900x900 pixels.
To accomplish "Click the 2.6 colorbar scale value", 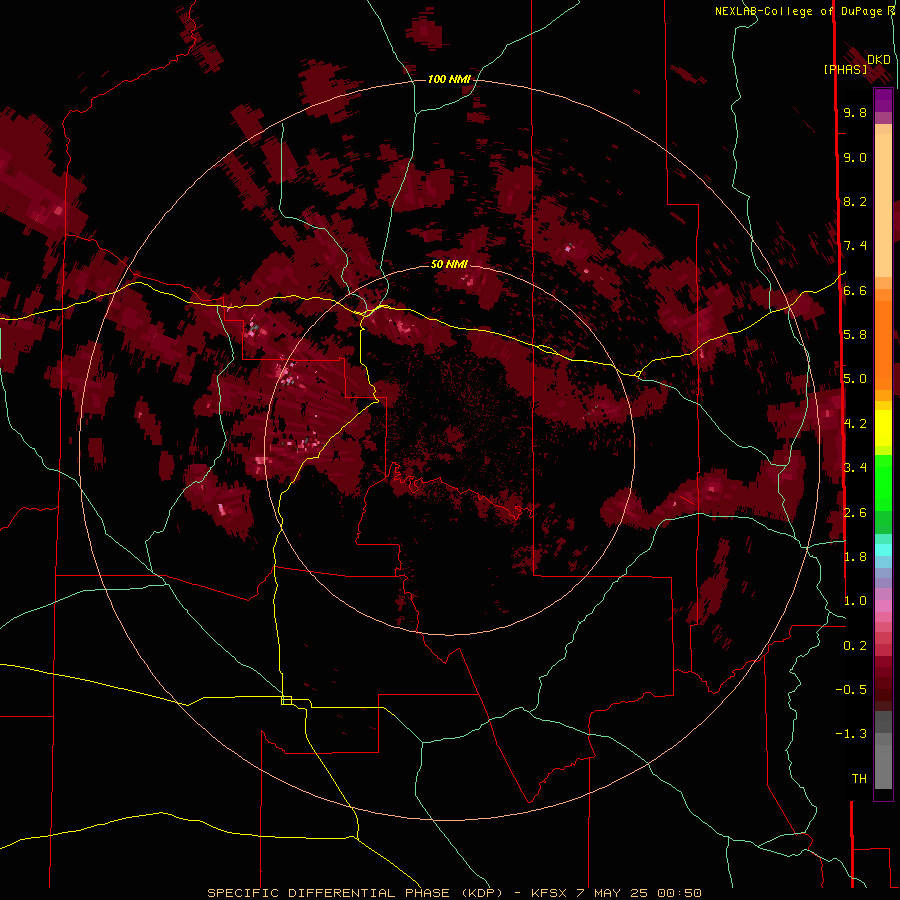I will (855, 513).
